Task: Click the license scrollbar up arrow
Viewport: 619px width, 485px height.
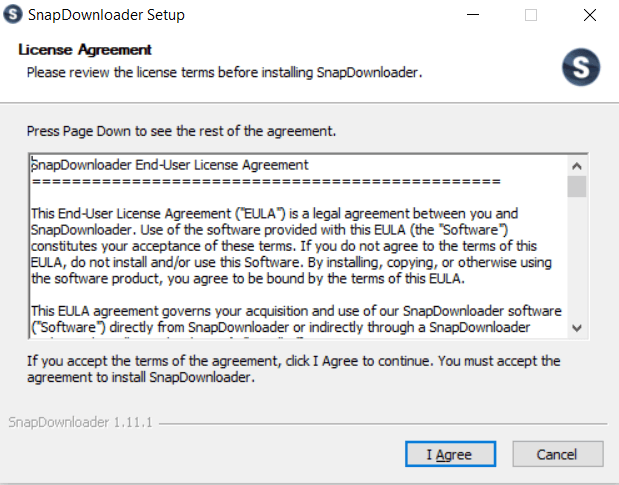Action: 577,165
